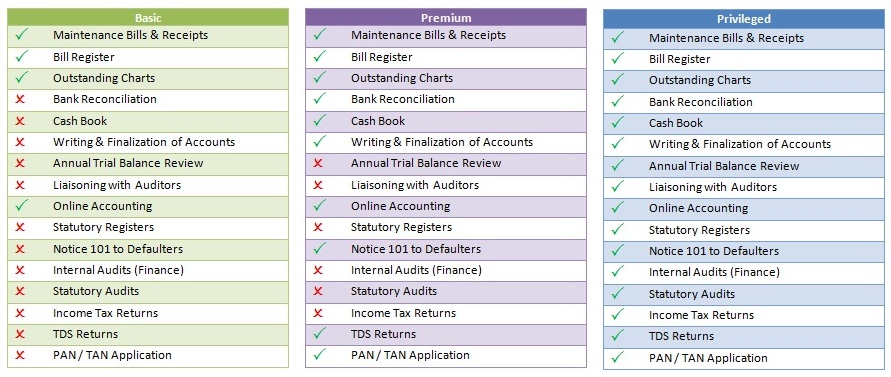The image size is (891, 377).
Task: Click the red cross beside Premium Annual Trial Balance Review
Action: (x=318, y=163)
